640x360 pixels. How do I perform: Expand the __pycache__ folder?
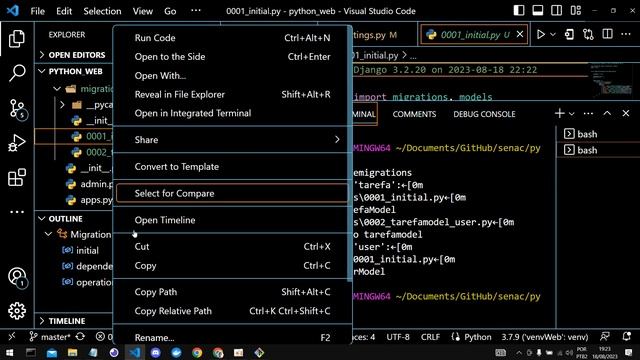tap(62, 105)
